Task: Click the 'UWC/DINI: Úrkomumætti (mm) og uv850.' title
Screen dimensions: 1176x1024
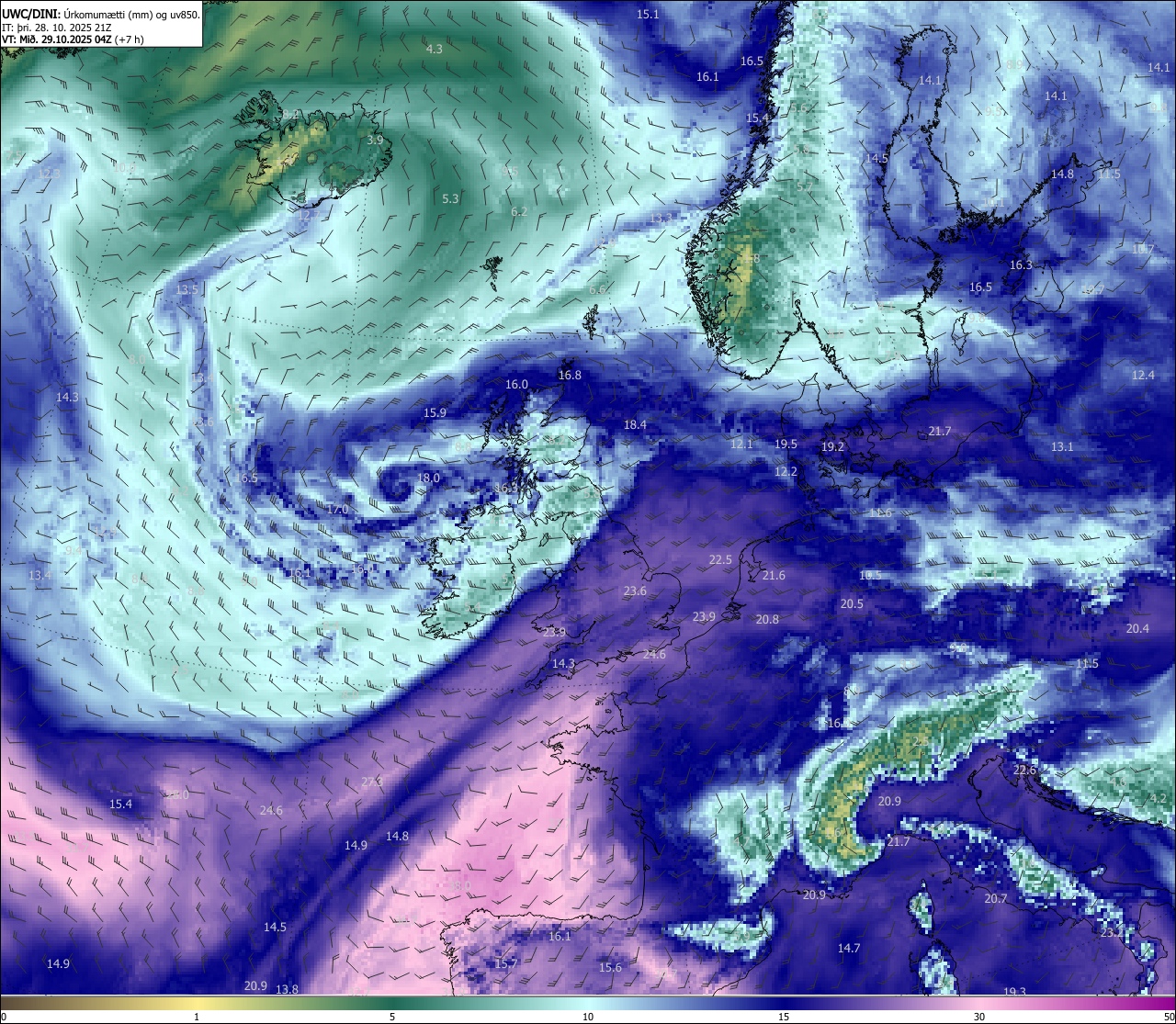Action: (101, 15)
